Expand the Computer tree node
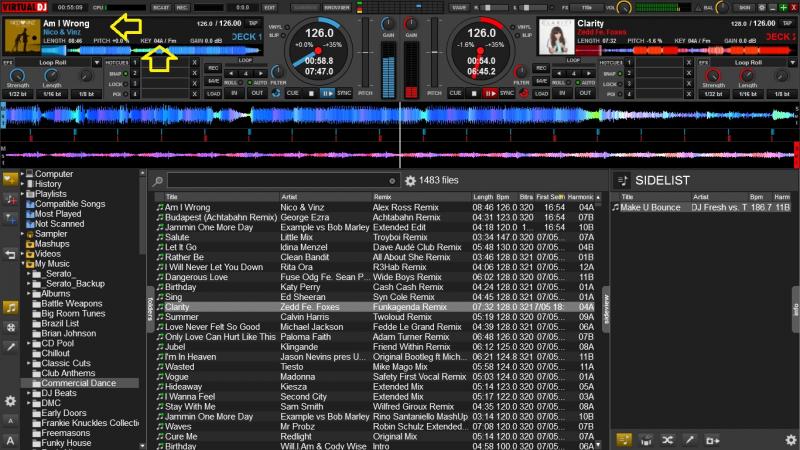 point(22,174)
